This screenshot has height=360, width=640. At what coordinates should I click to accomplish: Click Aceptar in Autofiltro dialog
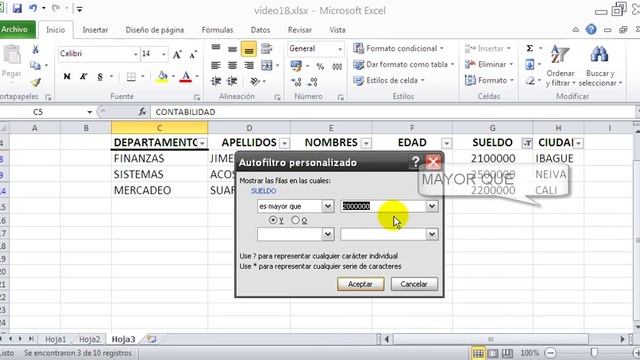tap(360, 284)
